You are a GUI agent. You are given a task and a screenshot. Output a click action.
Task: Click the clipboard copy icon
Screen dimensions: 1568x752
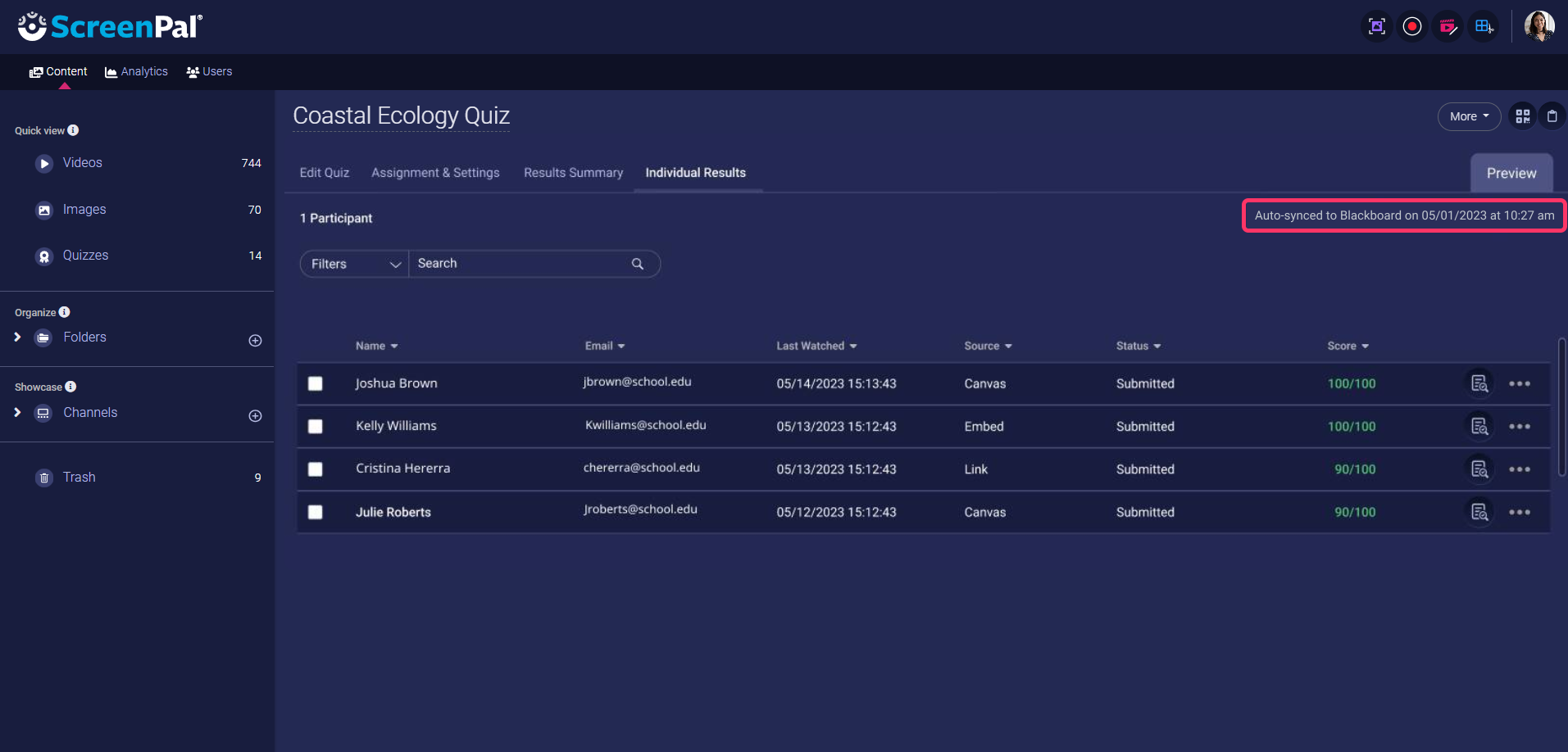1552,116
